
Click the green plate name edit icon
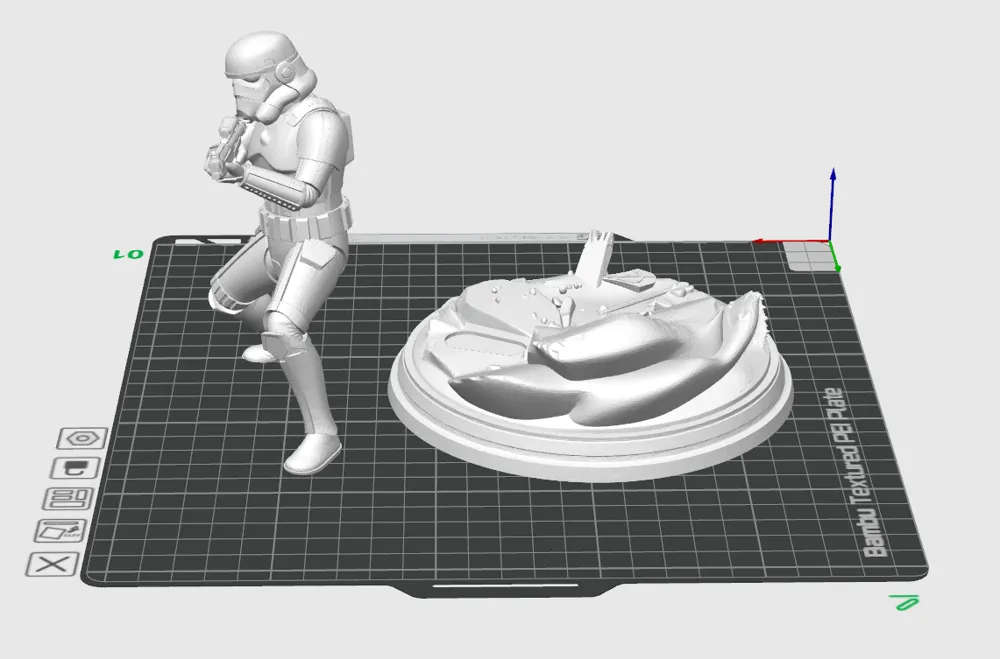point(905,602)
